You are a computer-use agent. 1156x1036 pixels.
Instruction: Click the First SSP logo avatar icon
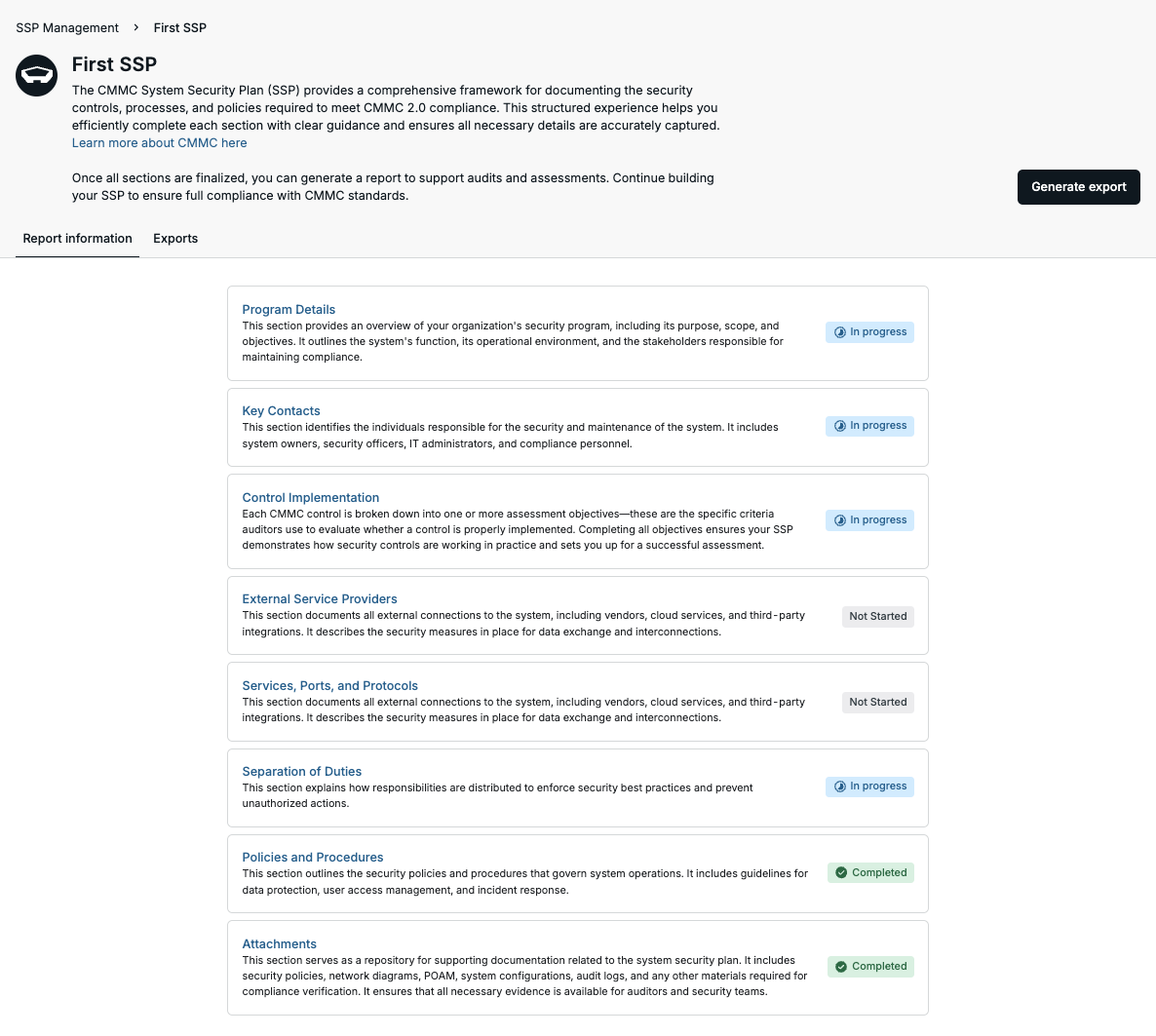(x=37, y=75)
